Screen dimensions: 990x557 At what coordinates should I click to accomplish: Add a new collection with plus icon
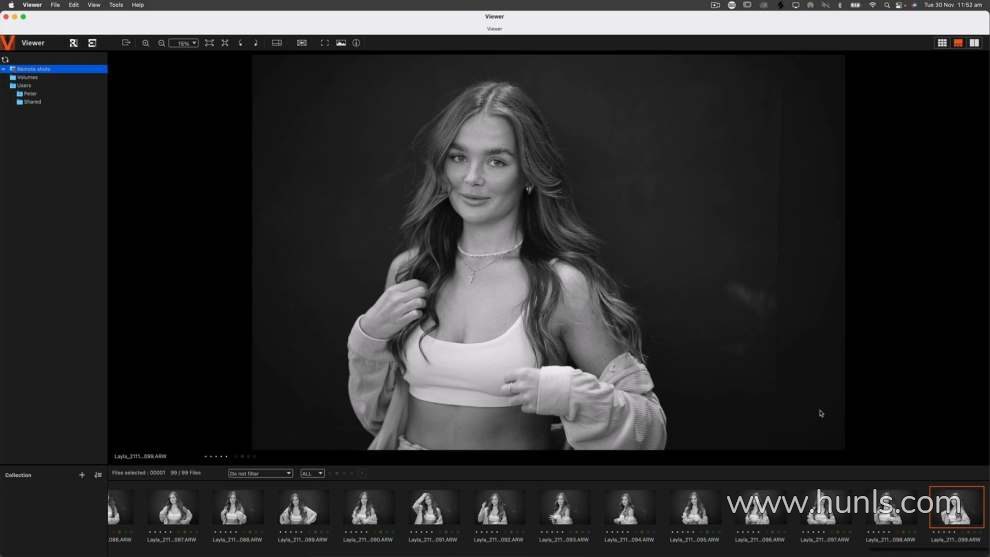coord(81,475)
